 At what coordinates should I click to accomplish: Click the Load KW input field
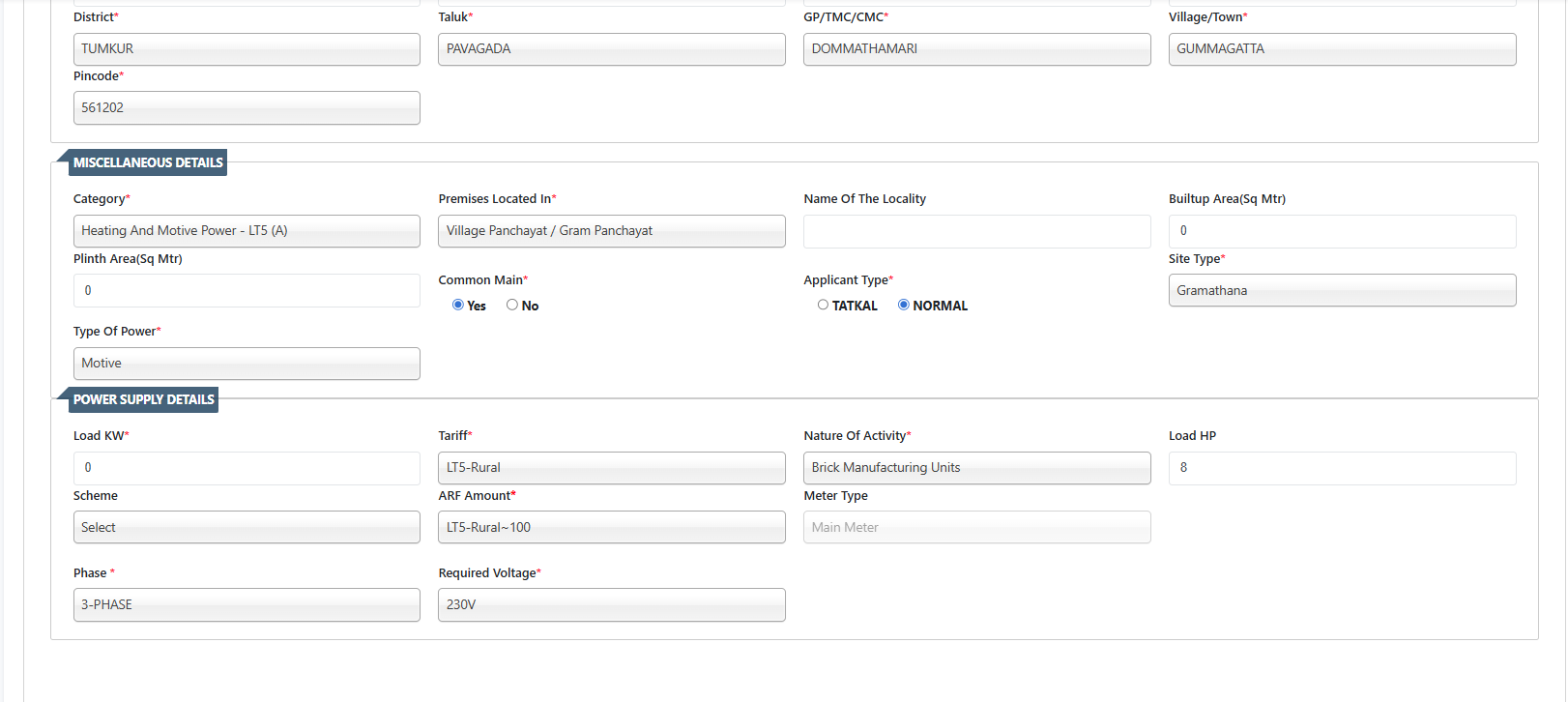coord(247,468)
